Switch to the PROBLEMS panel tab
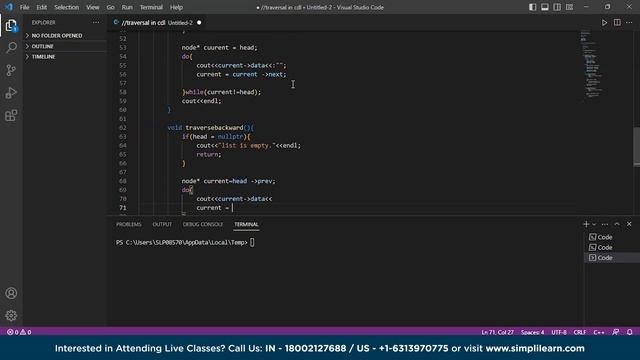640x360 pixels. [129, 224]
